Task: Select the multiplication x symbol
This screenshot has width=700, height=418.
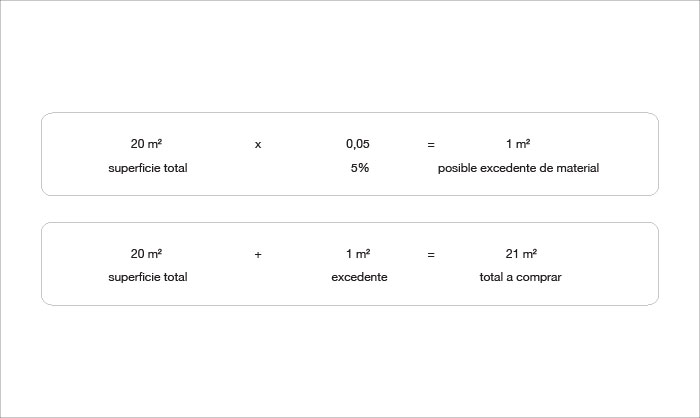Action: pos(258,145)
